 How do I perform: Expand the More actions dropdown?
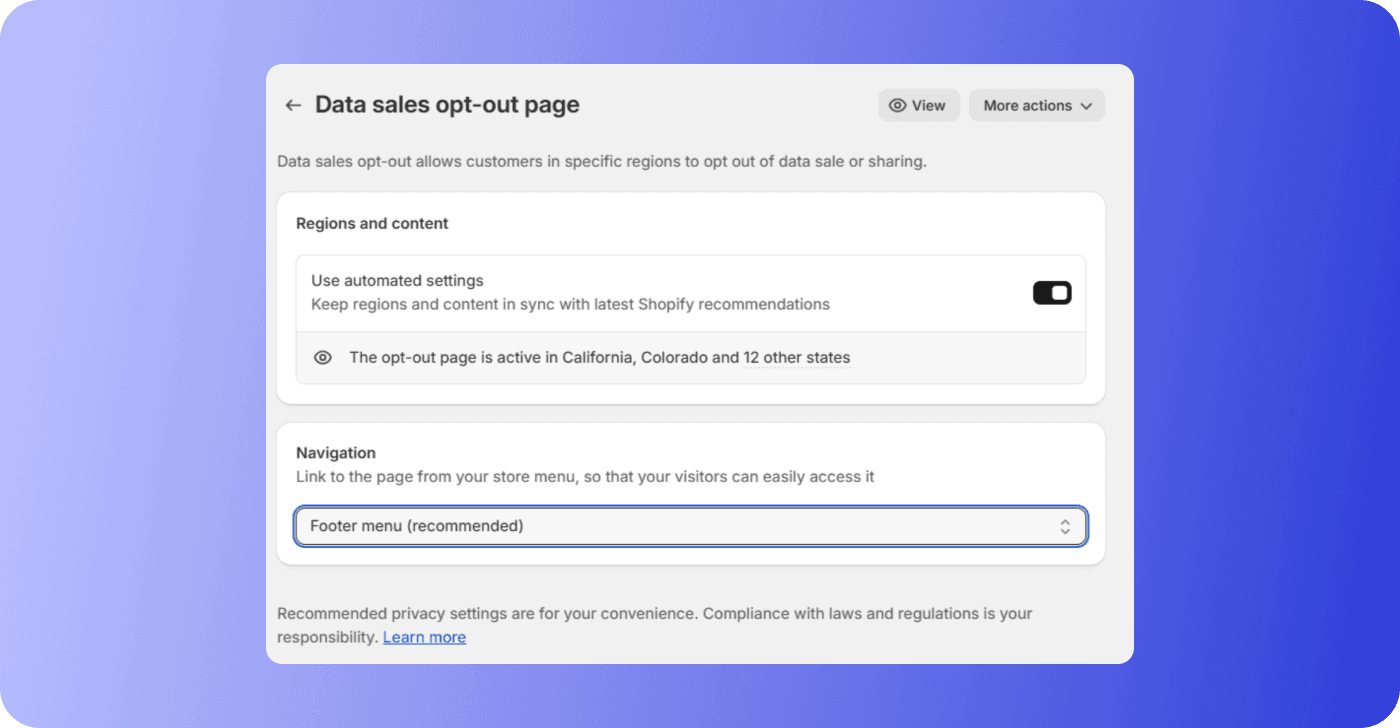click(1036, 105)
